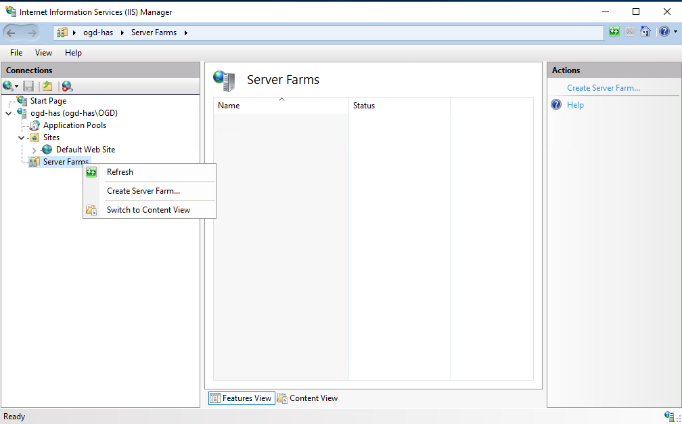Click the Server Farms breadcrumb in address bar
The width and height of the screenshot is (682, 424).
(x=154, y=32)
